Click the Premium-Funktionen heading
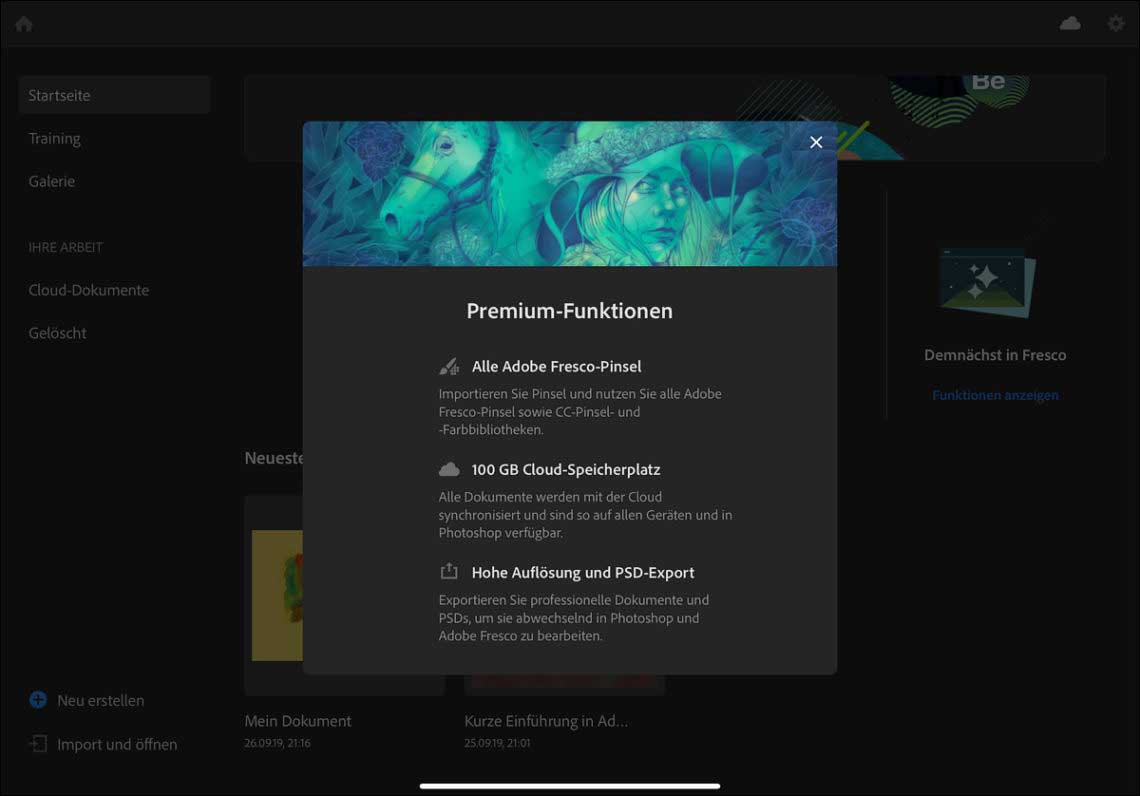Viewport: 1140px width, 796px height. [x=569, y=311]
